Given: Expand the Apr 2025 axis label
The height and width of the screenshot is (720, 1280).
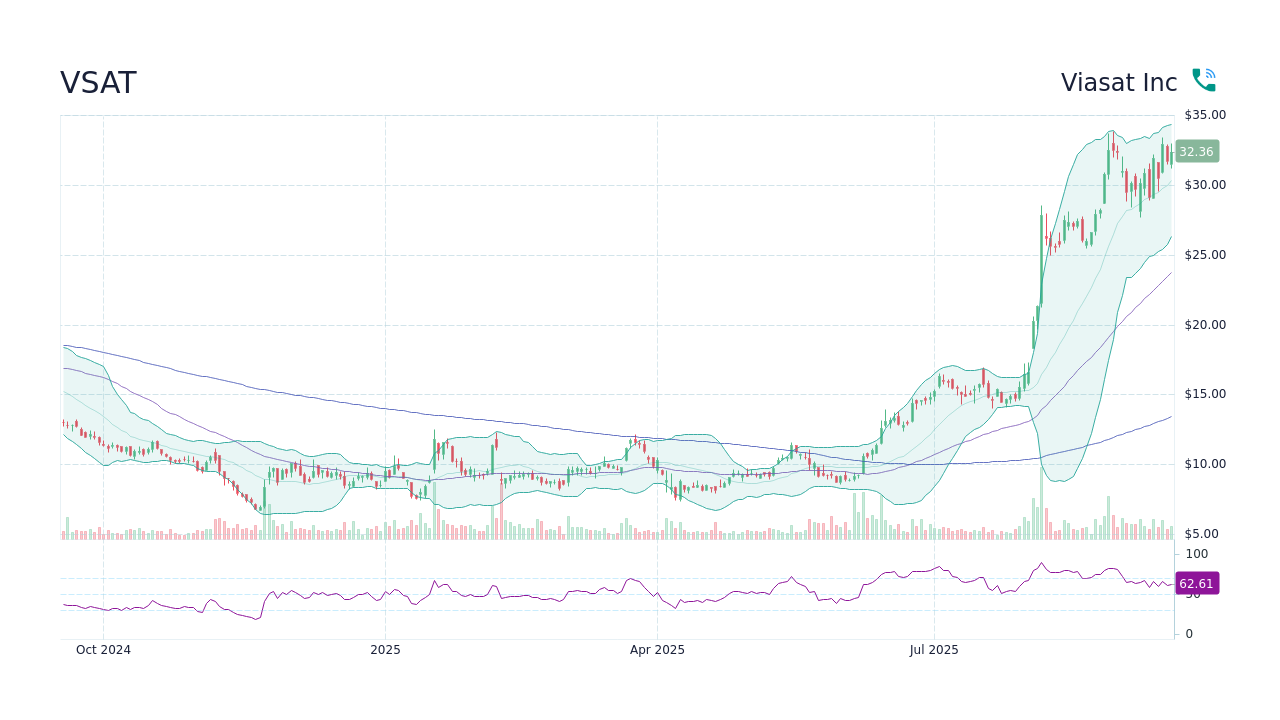Looking at the screenshot, I should (659, 650).
